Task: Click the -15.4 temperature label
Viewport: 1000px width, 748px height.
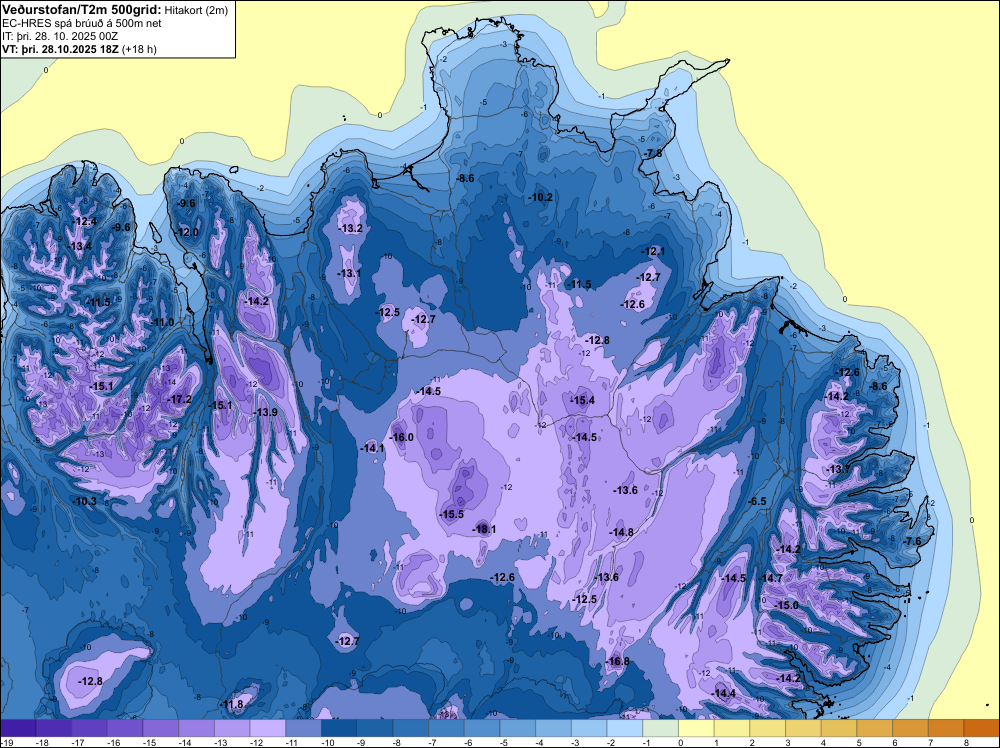Action: [582, 400]
